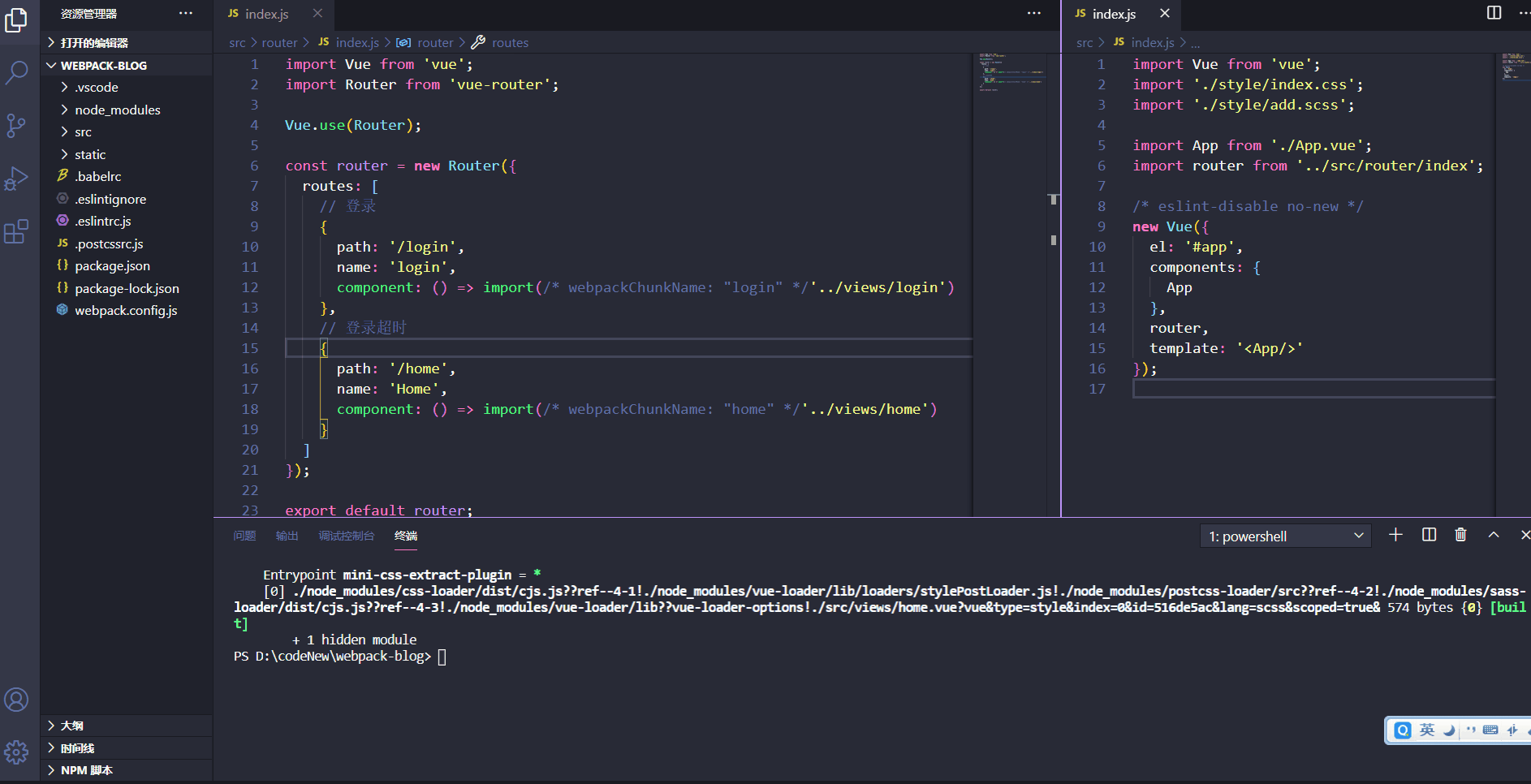Open the Search view in the activity bar

coord(17,73)
